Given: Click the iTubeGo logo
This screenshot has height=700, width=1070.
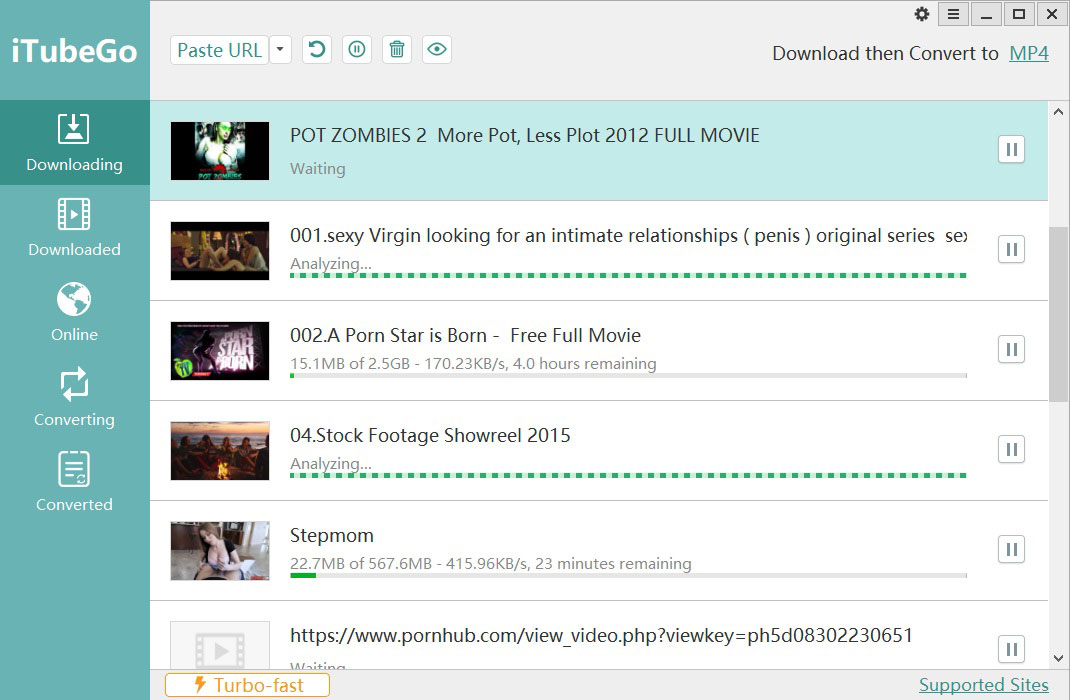Looking at the screenshot, I should [74, 51].
